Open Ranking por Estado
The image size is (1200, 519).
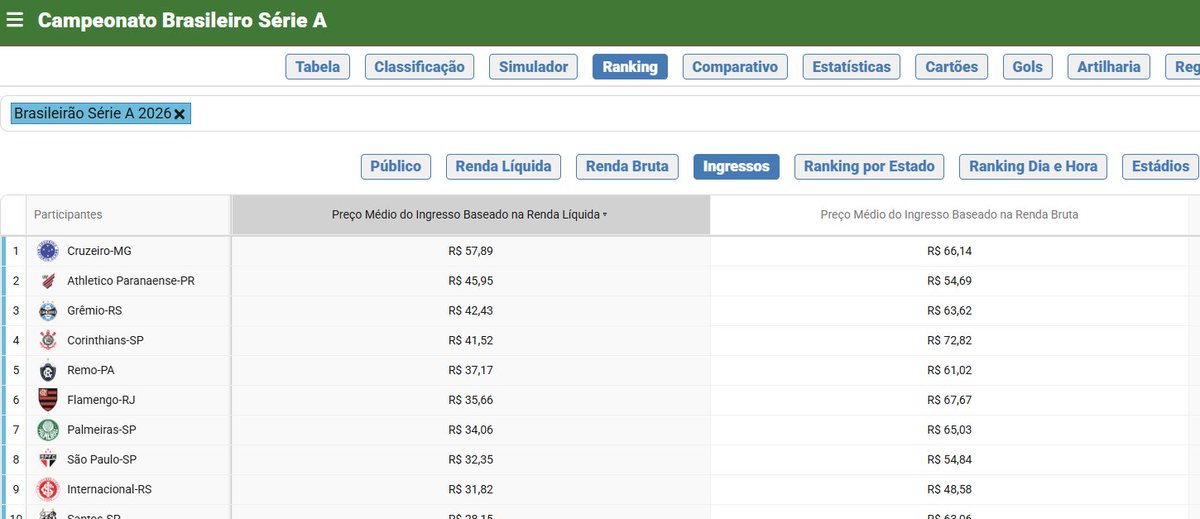(x=869, y=166)
